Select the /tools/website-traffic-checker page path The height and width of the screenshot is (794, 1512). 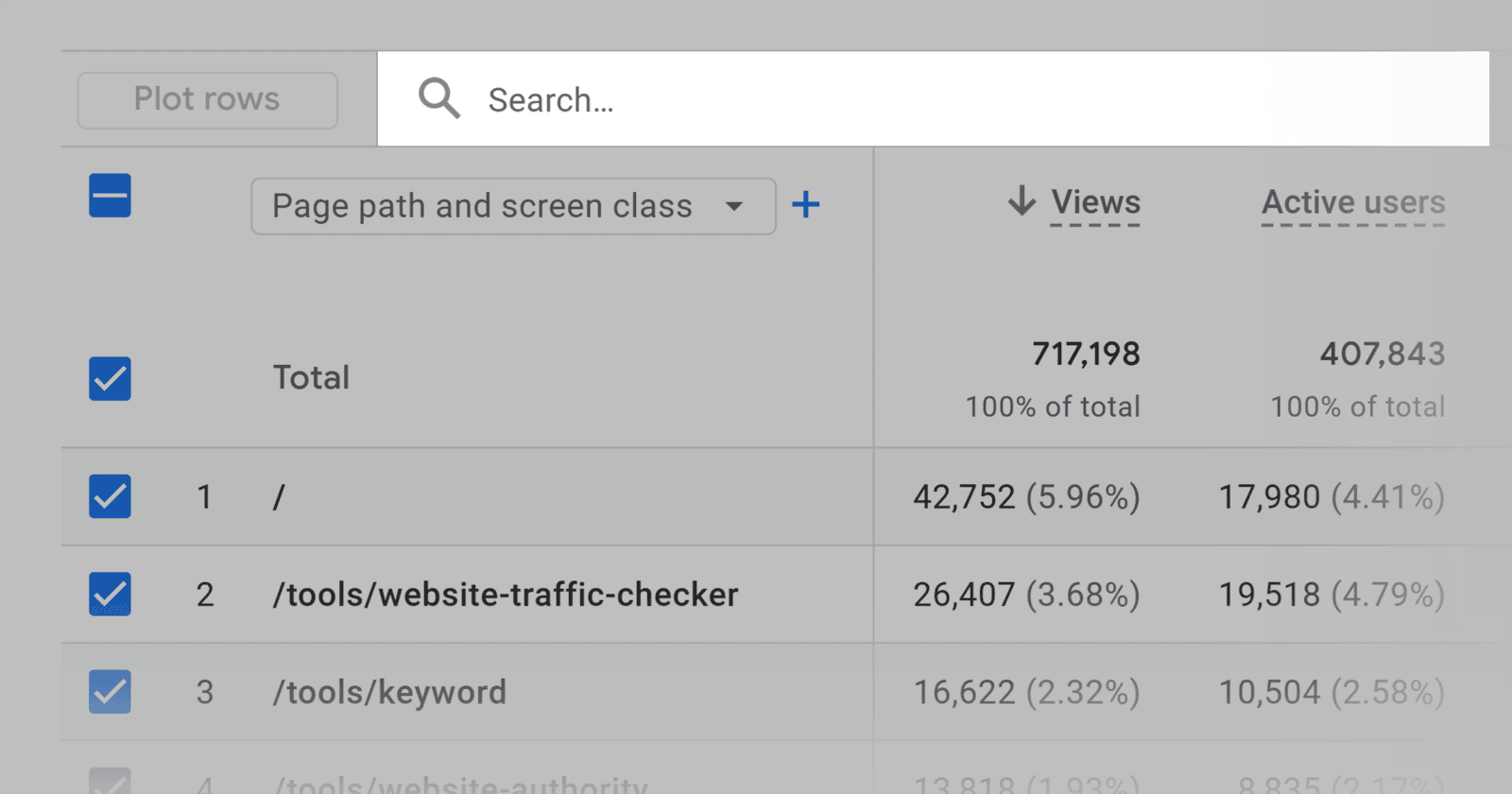[506, 595]
